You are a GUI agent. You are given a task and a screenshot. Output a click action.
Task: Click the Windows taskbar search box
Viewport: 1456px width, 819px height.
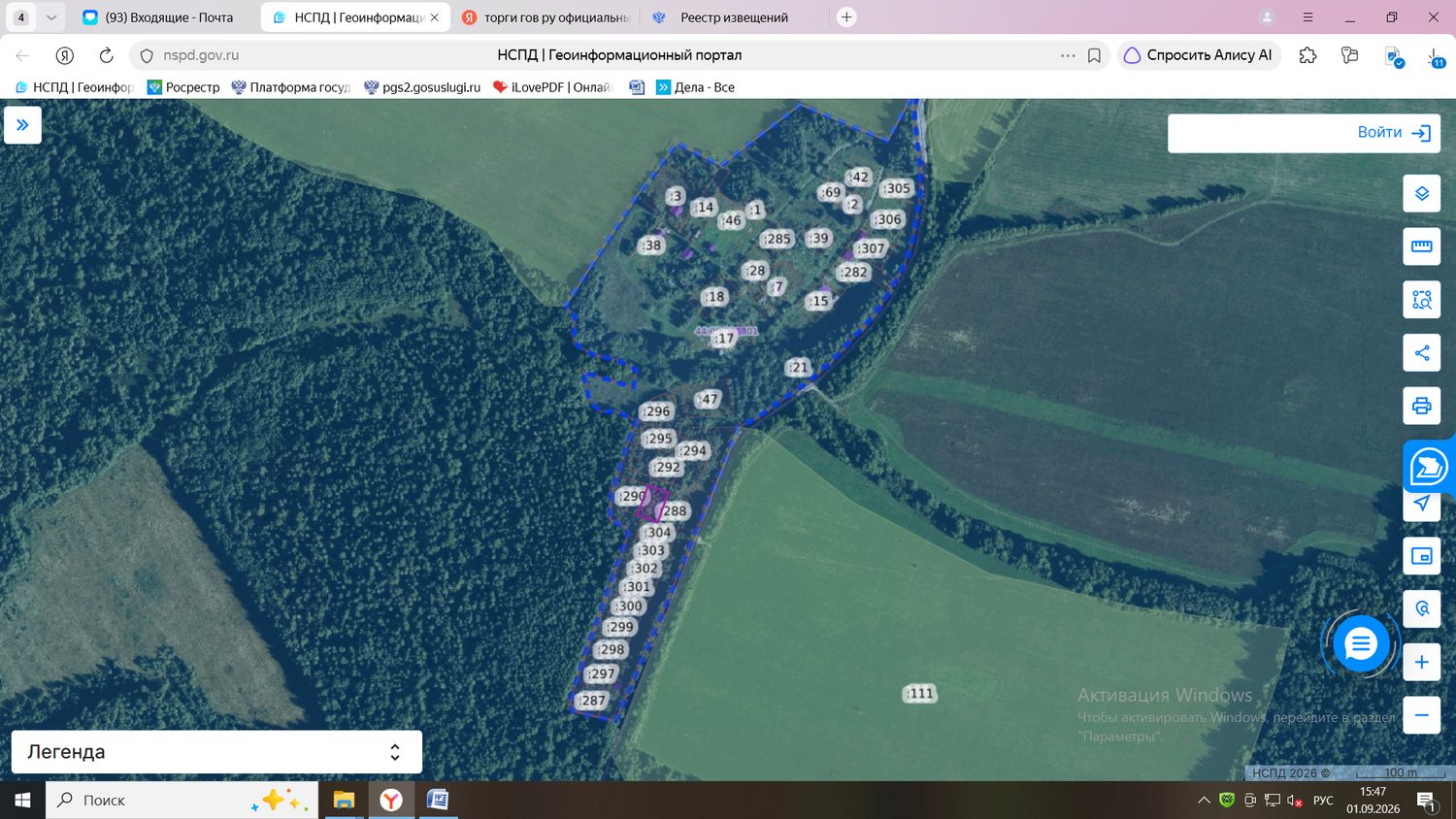coord(182,800)
